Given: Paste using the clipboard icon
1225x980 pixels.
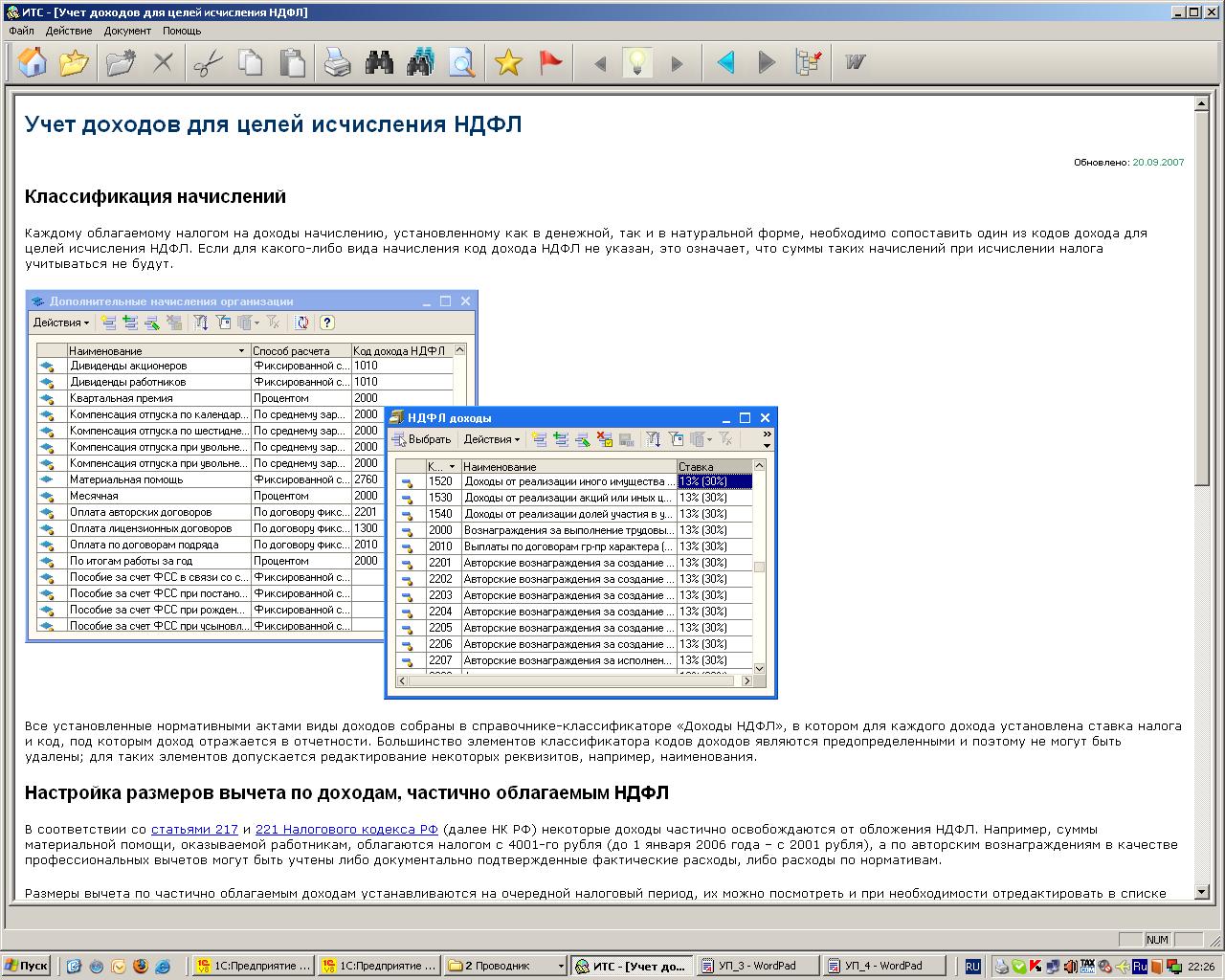Looking at the screenshot, I should pyautogui.click(x=292, y=63).
